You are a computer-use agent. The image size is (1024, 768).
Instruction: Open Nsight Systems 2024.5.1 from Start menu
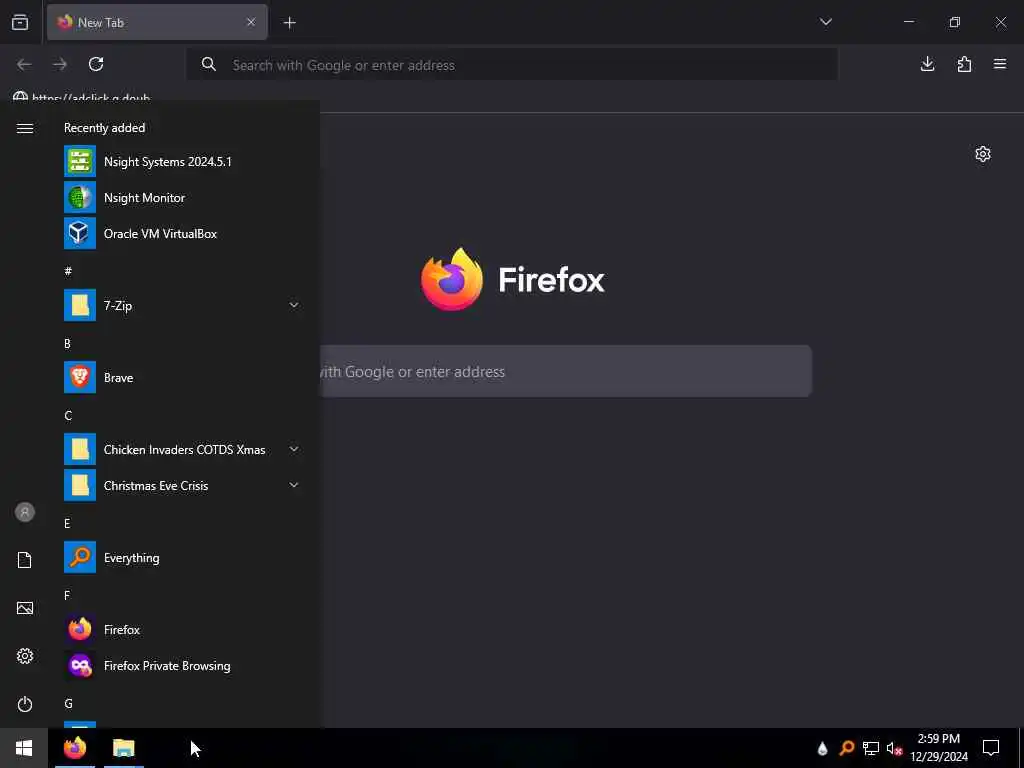(183, 161)
